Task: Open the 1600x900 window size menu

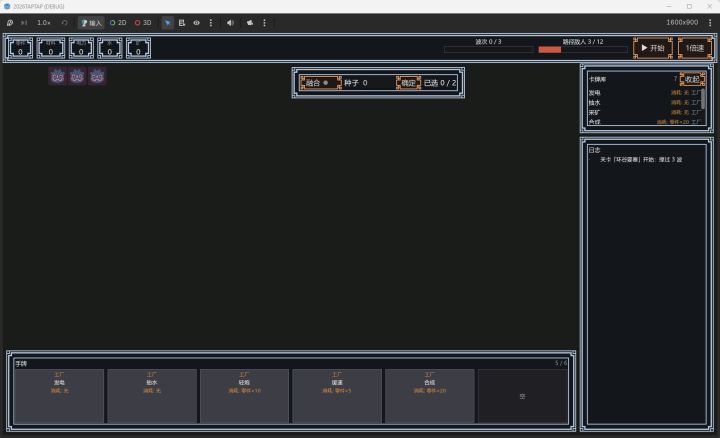Action: [682, 22]
